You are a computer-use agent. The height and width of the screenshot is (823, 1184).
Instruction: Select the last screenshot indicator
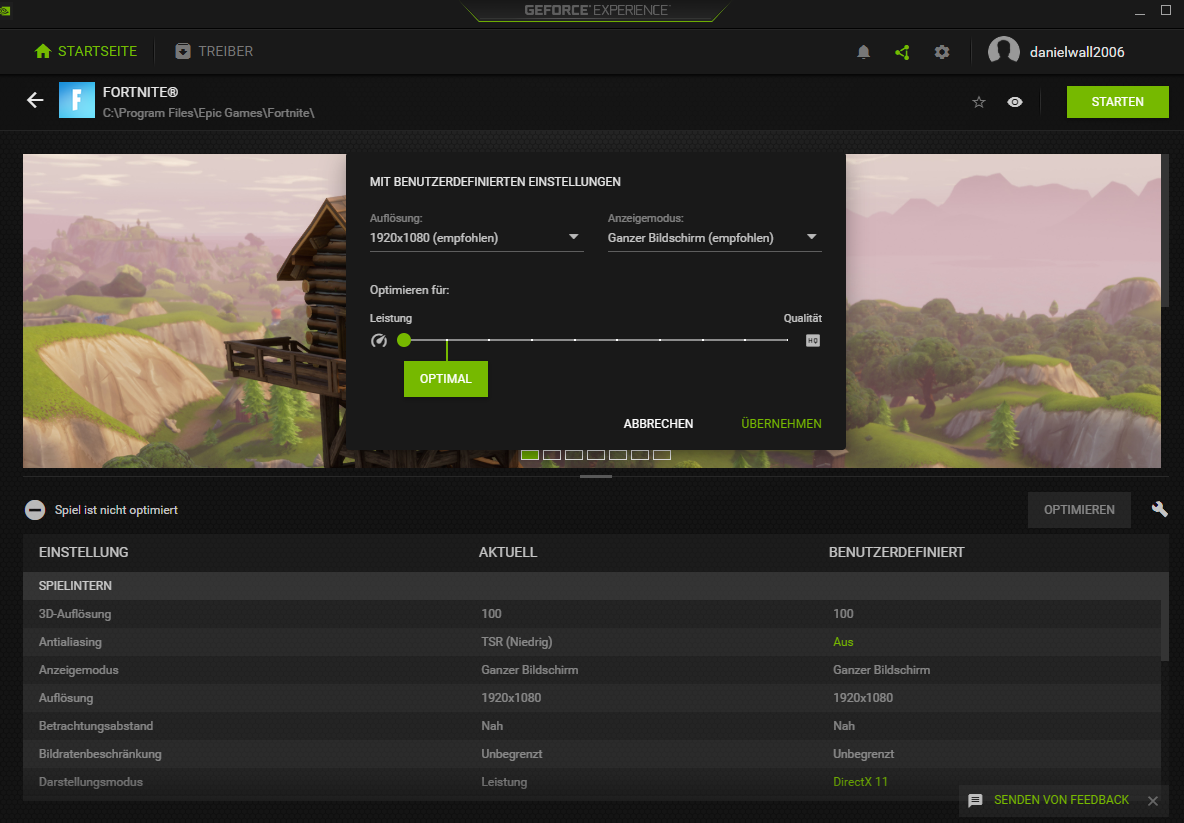pos(661,455)
